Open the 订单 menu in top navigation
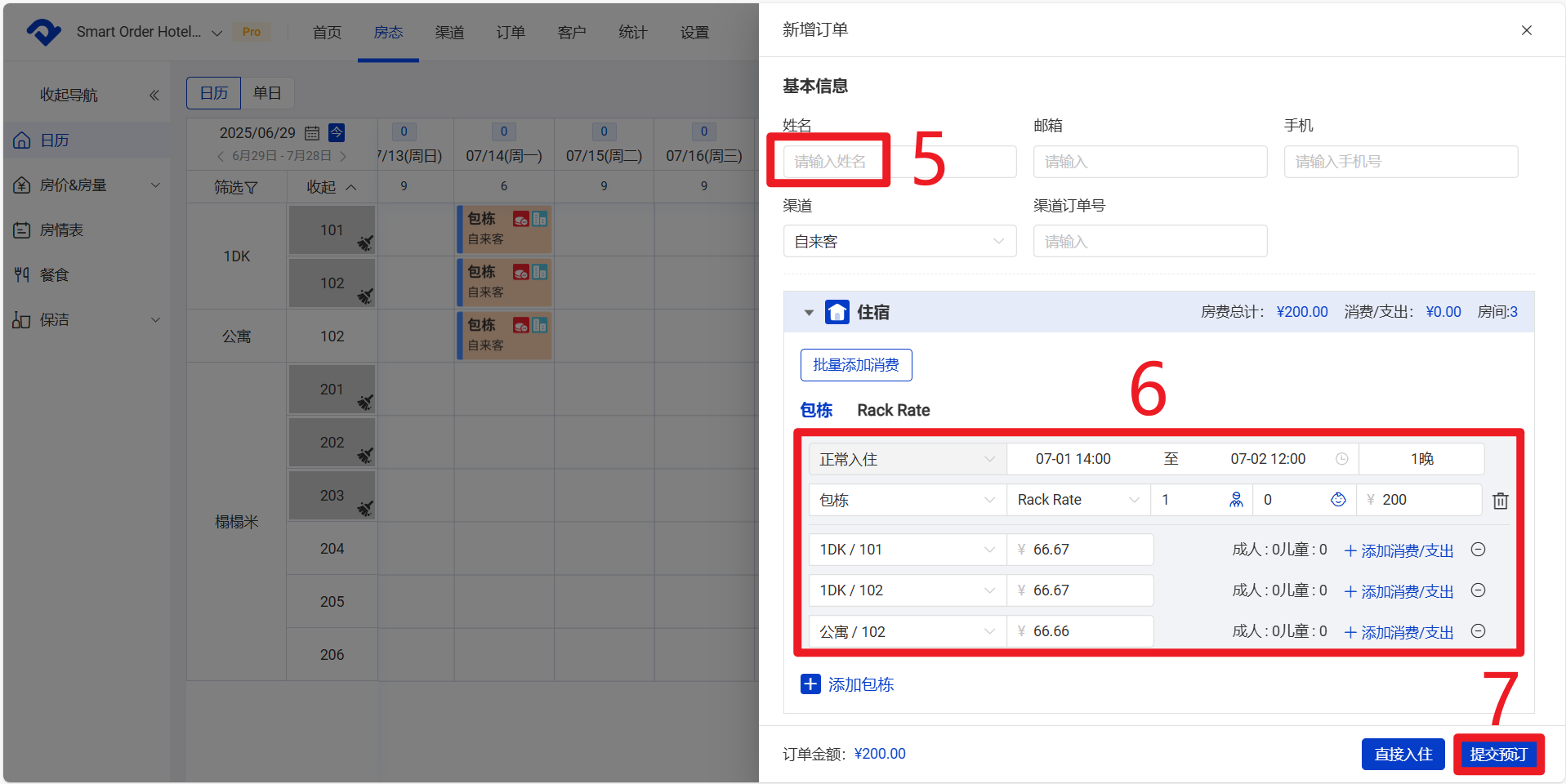The width and height of the screenshot is (1566, 784). tap(511, 33)
